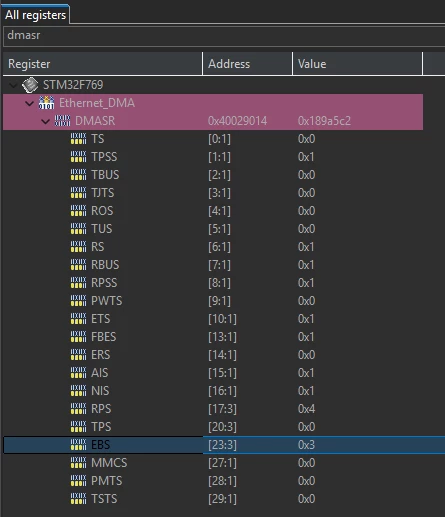Image resolution: width=445 pixels, height=517 pixels.
Task: Click the RPSS bitfield icon
Action: [x=78, y=283]
